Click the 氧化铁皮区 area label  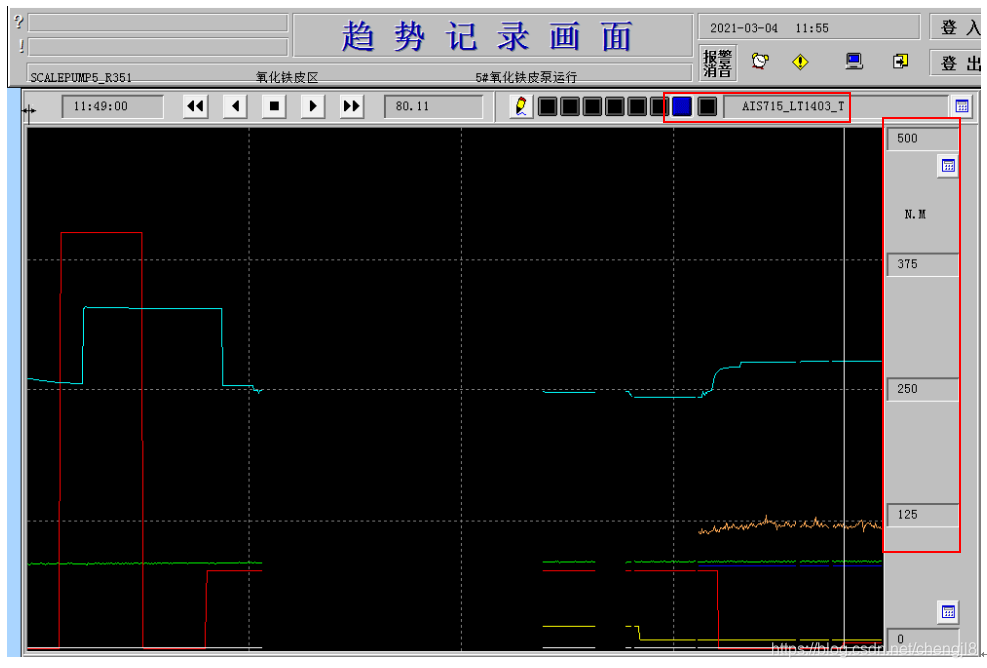pos(287,77)
